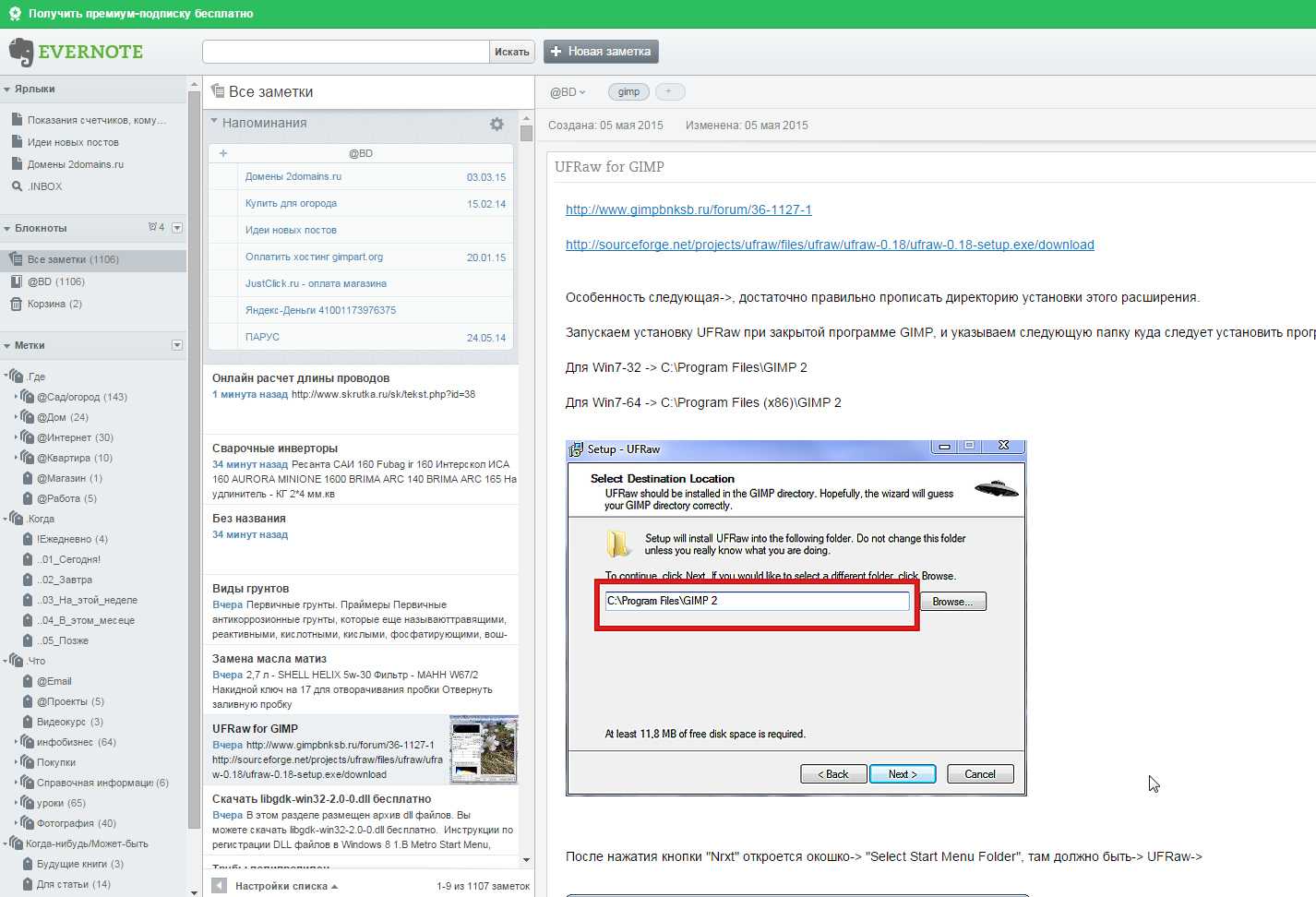This screenshot has height=897, width=1316.
Task: Add a reminder with the plus icon in @BD
Action: [x=223, y=153]
